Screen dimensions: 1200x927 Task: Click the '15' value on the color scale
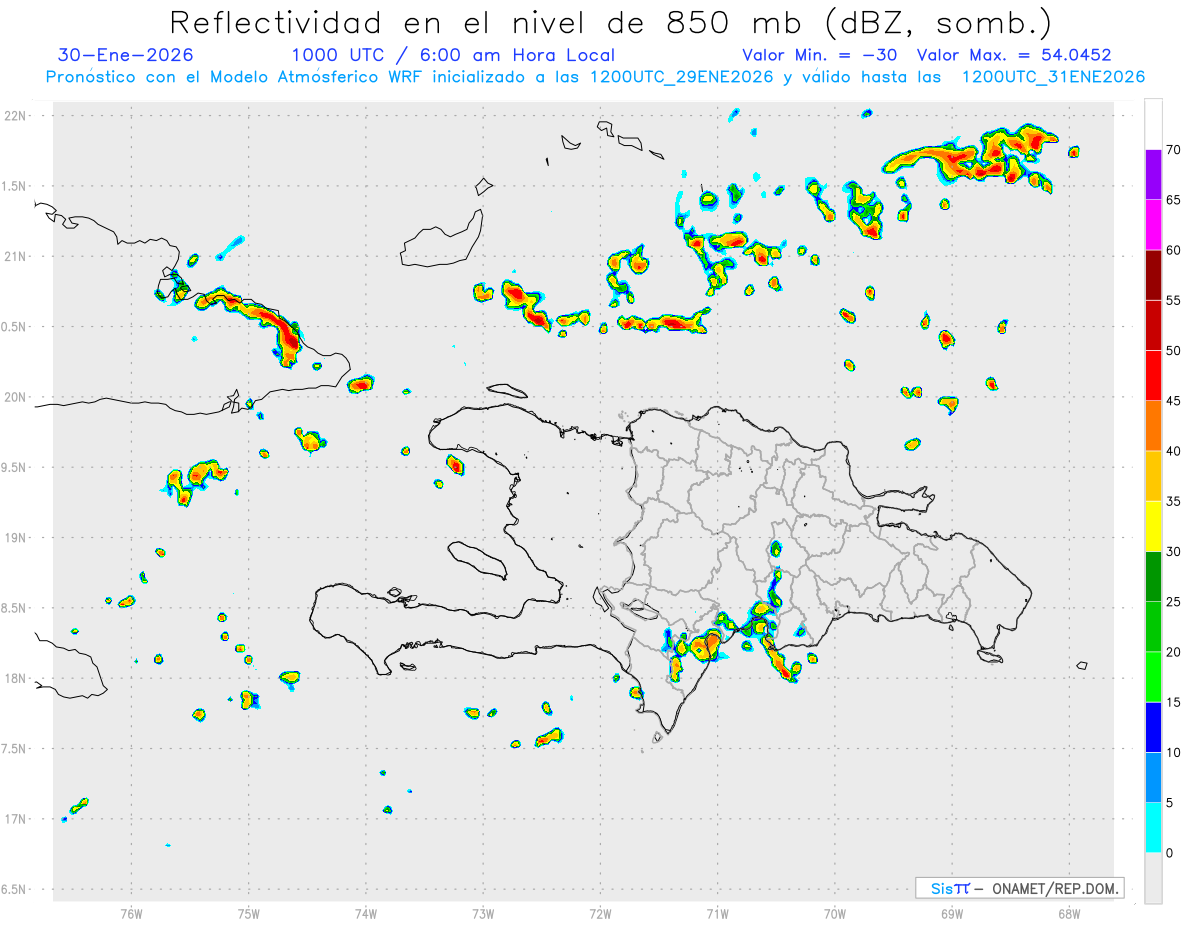1174,702
